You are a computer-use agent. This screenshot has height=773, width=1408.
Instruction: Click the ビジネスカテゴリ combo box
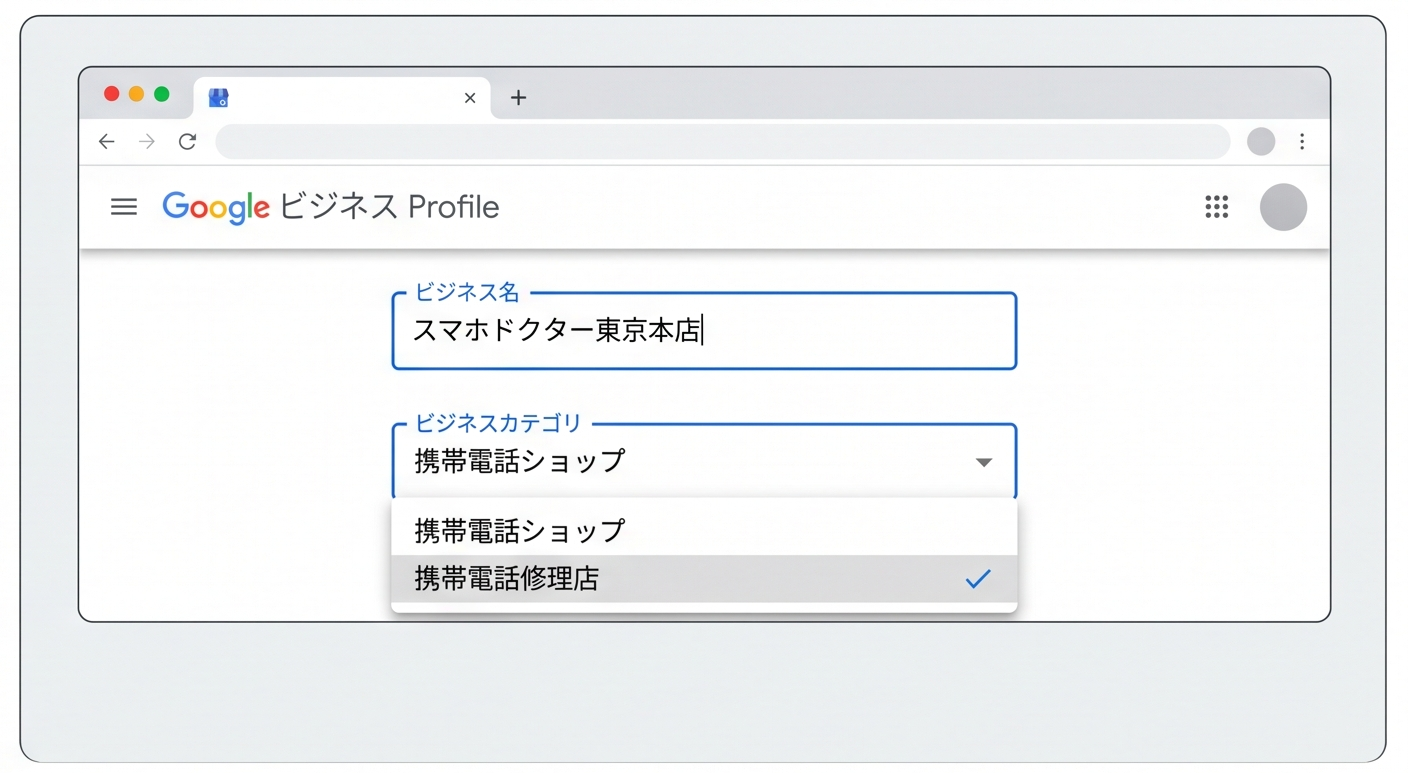704,461
